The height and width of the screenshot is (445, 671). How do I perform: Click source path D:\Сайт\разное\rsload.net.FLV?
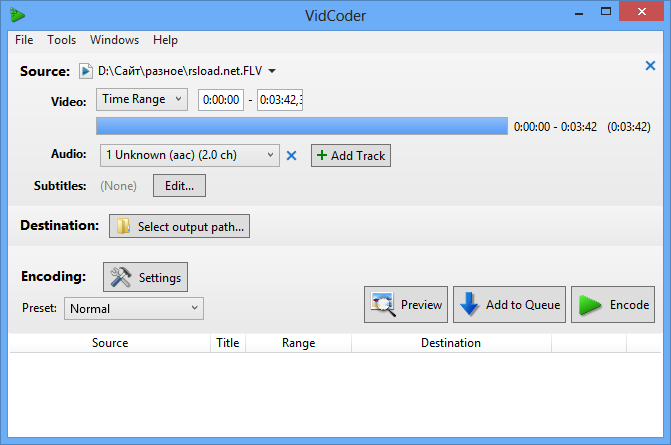tap(180, 71)
